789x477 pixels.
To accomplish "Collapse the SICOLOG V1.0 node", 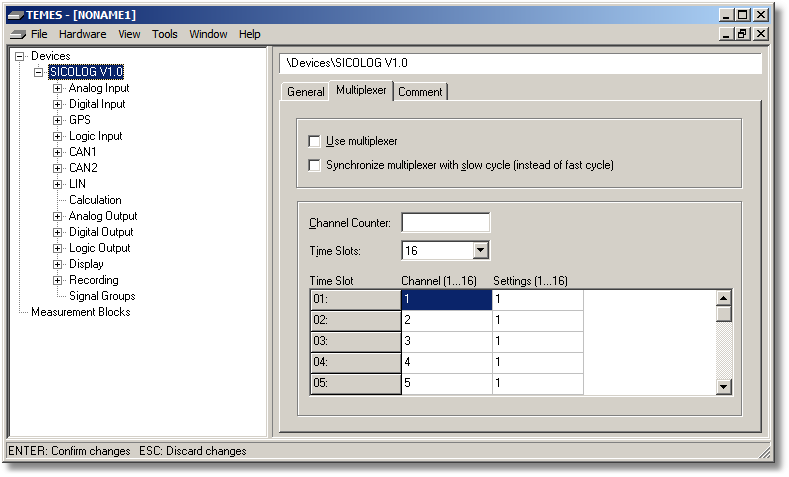I will (x=38, y=72).
